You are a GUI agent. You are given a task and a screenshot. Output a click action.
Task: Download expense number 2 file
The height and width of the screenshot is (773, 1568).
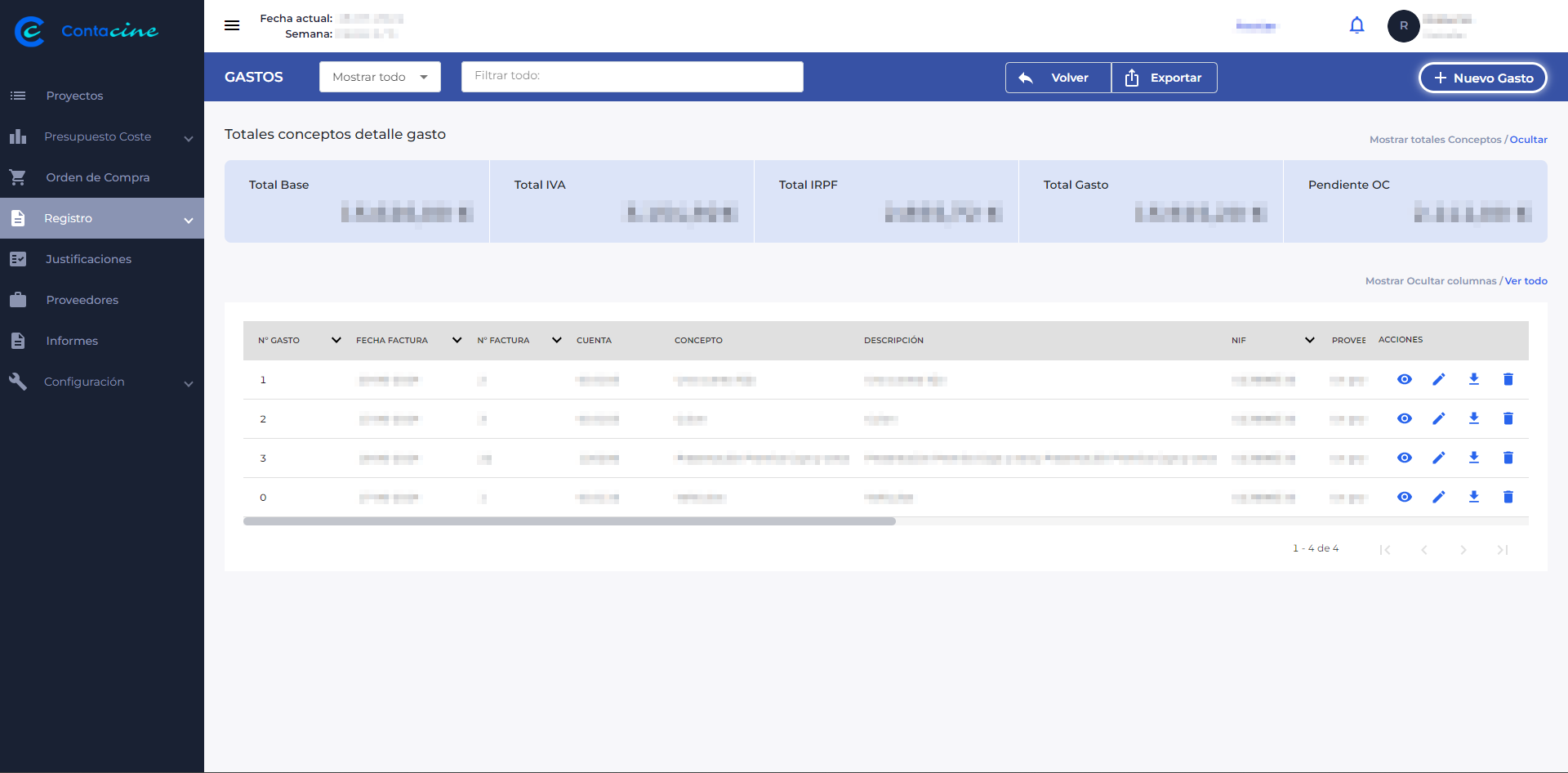click(1473, 418)
